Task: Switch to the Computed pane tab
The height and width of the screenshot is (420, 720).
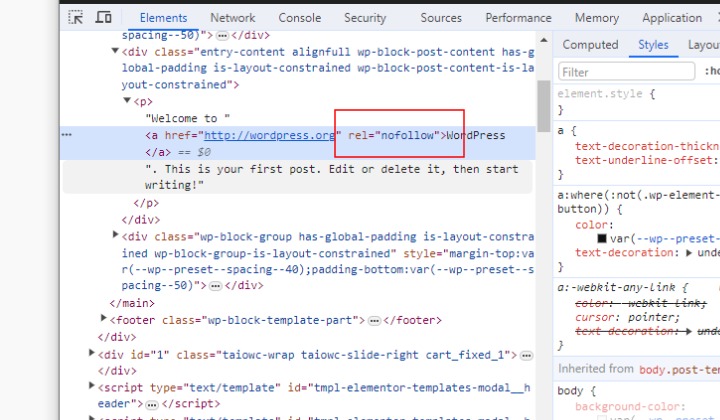Action: point(590,45)
